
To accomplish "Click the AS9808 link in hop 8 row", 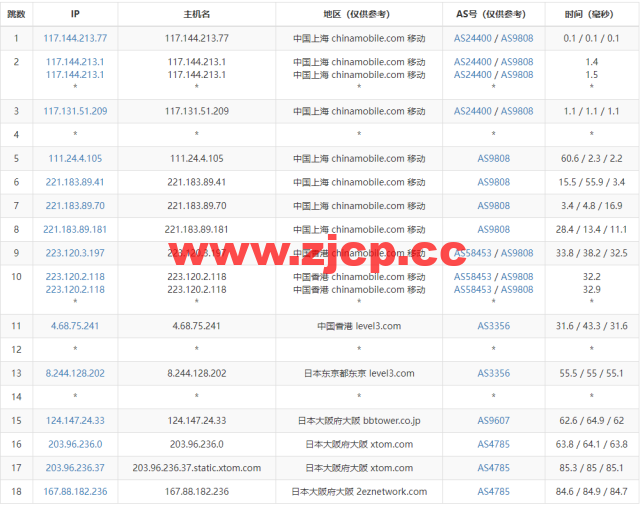I will [x=494, y=229].
